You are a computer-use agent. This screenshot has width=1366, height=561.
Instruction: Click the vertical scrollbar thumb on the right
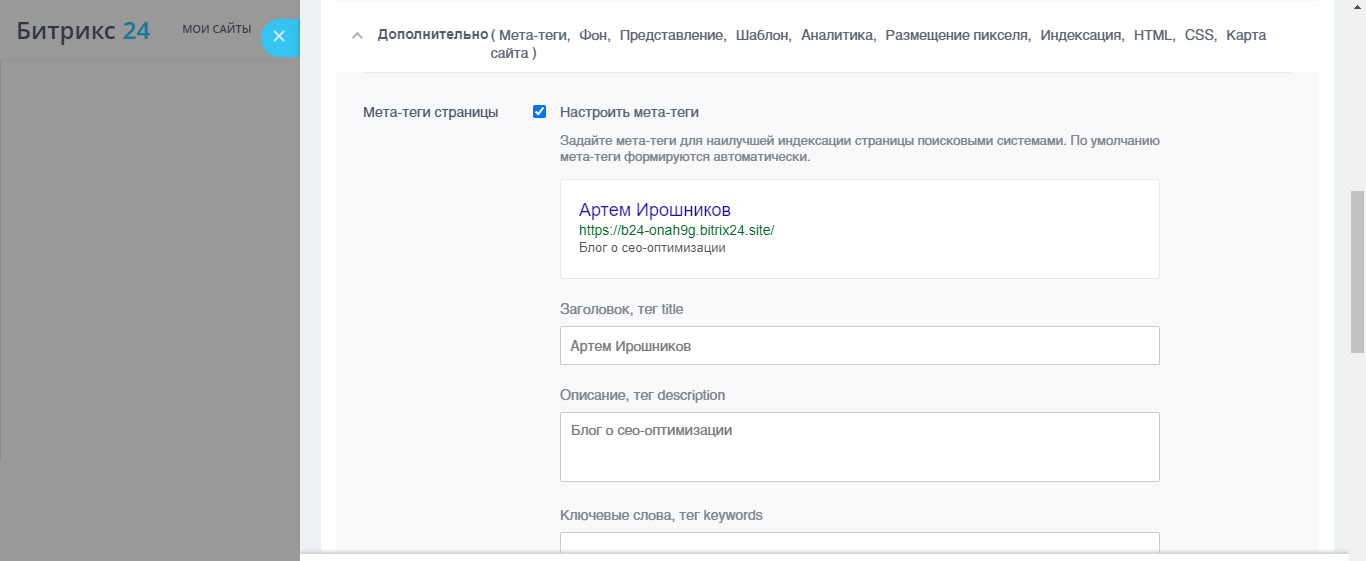tap(1357, 271)
